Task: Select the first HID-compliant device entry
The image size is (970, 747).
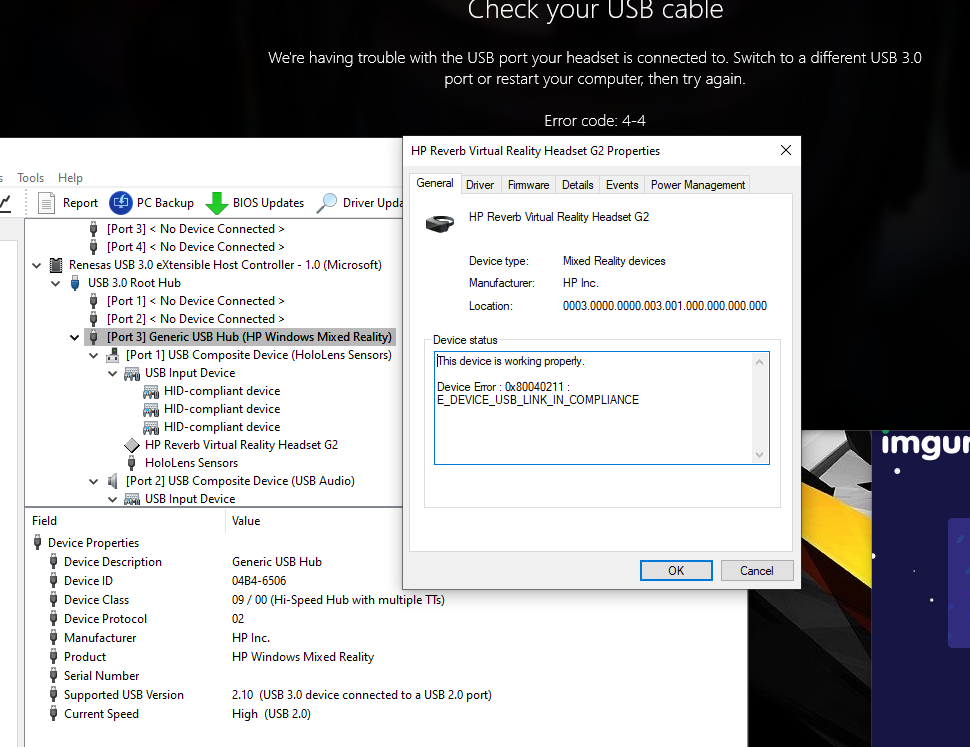Action: [221, 391]
